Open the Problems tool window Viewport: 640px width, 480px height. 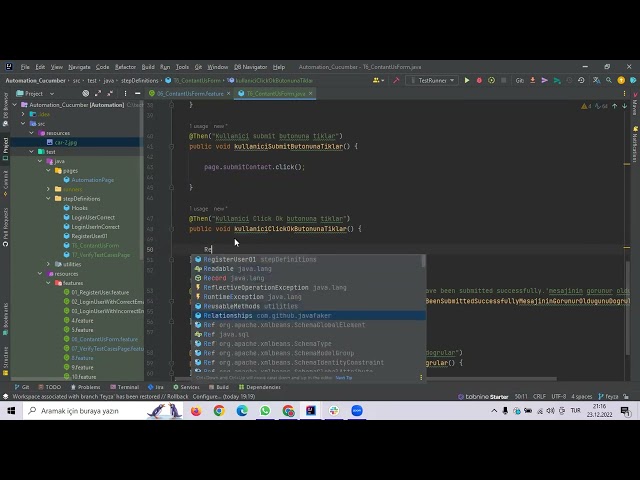click(85, 387)
